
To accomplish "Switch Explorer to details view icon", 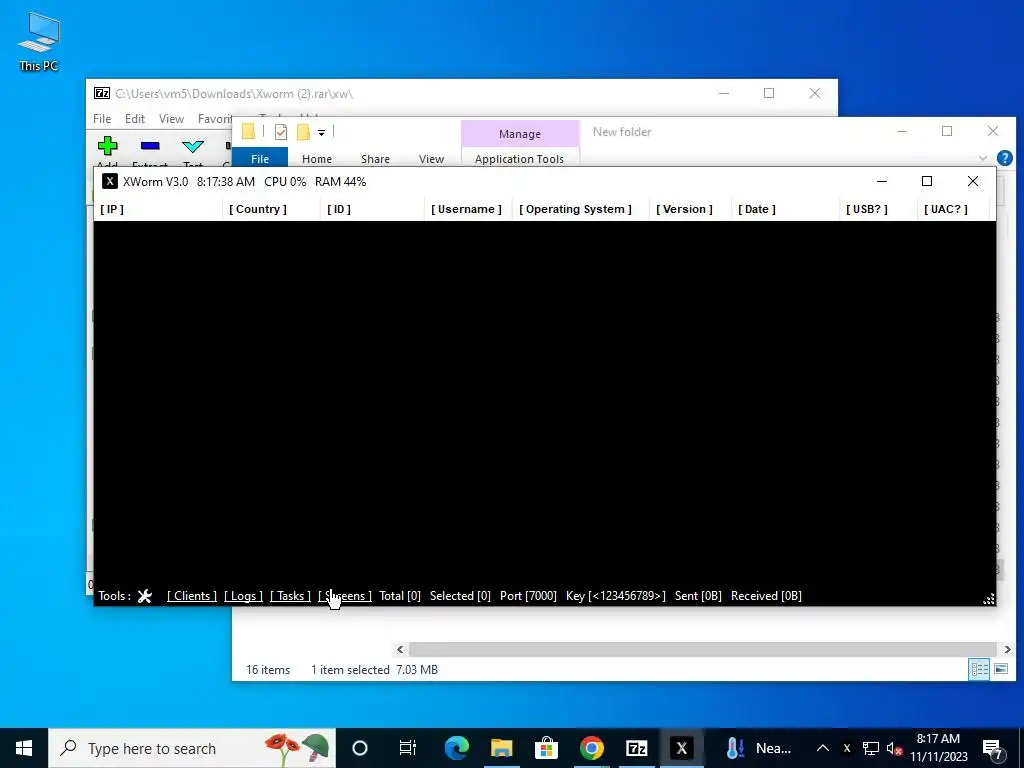I will coord(979,669).
